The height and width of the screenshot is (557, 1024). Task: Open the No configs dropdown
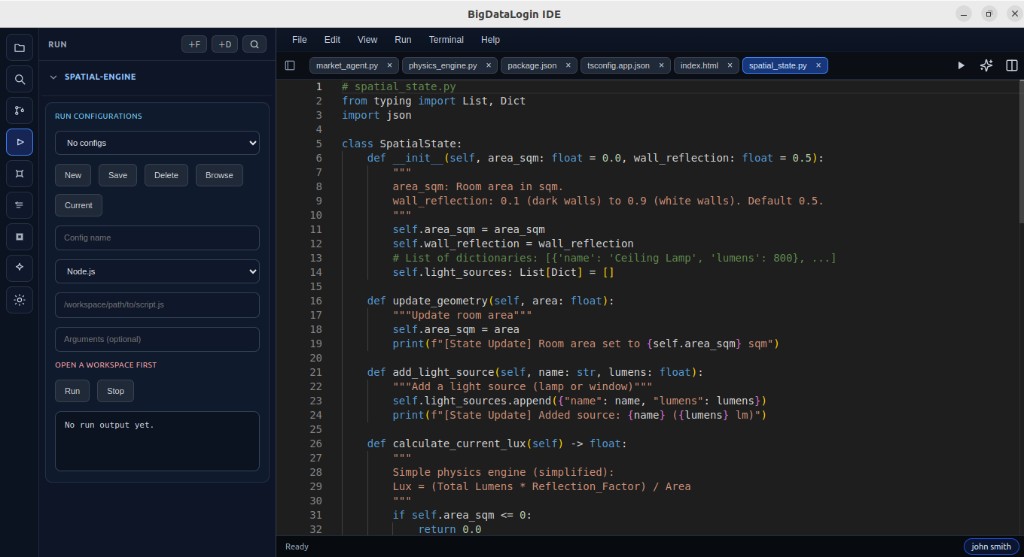pyautogui.click(x=157, y=143)
